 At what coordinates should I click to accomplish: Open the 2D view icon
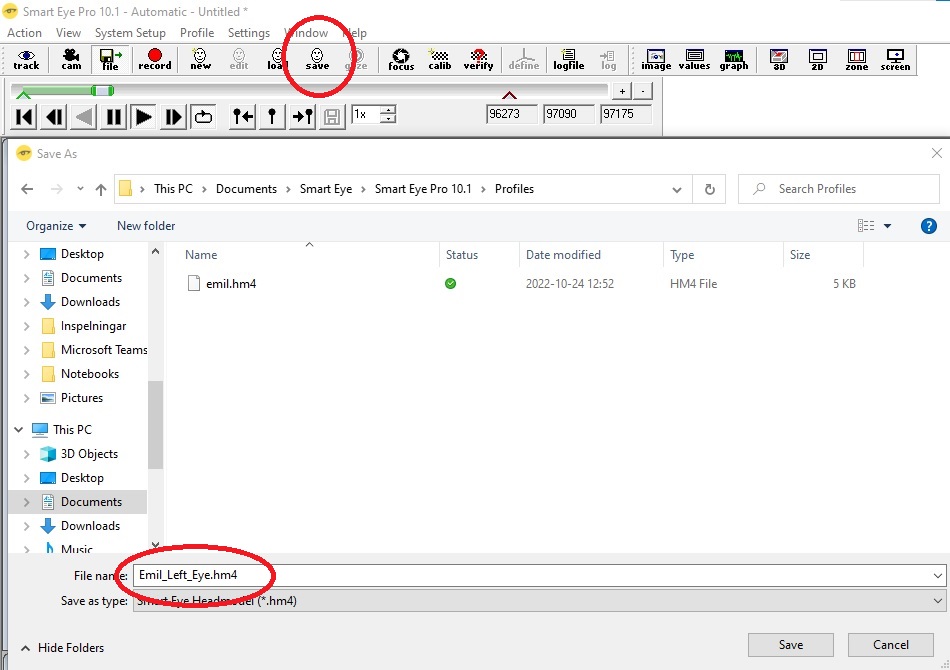point(817,59)
